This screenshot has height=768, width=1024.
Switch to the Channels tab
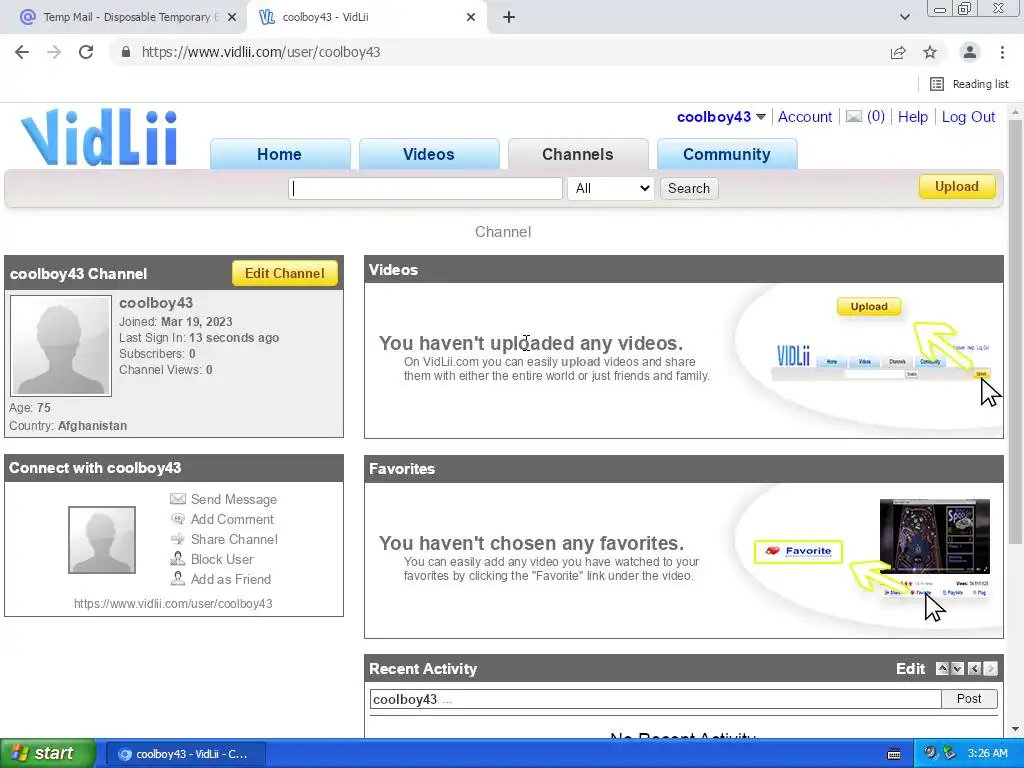pyautogui.click(x=578, y=154)
